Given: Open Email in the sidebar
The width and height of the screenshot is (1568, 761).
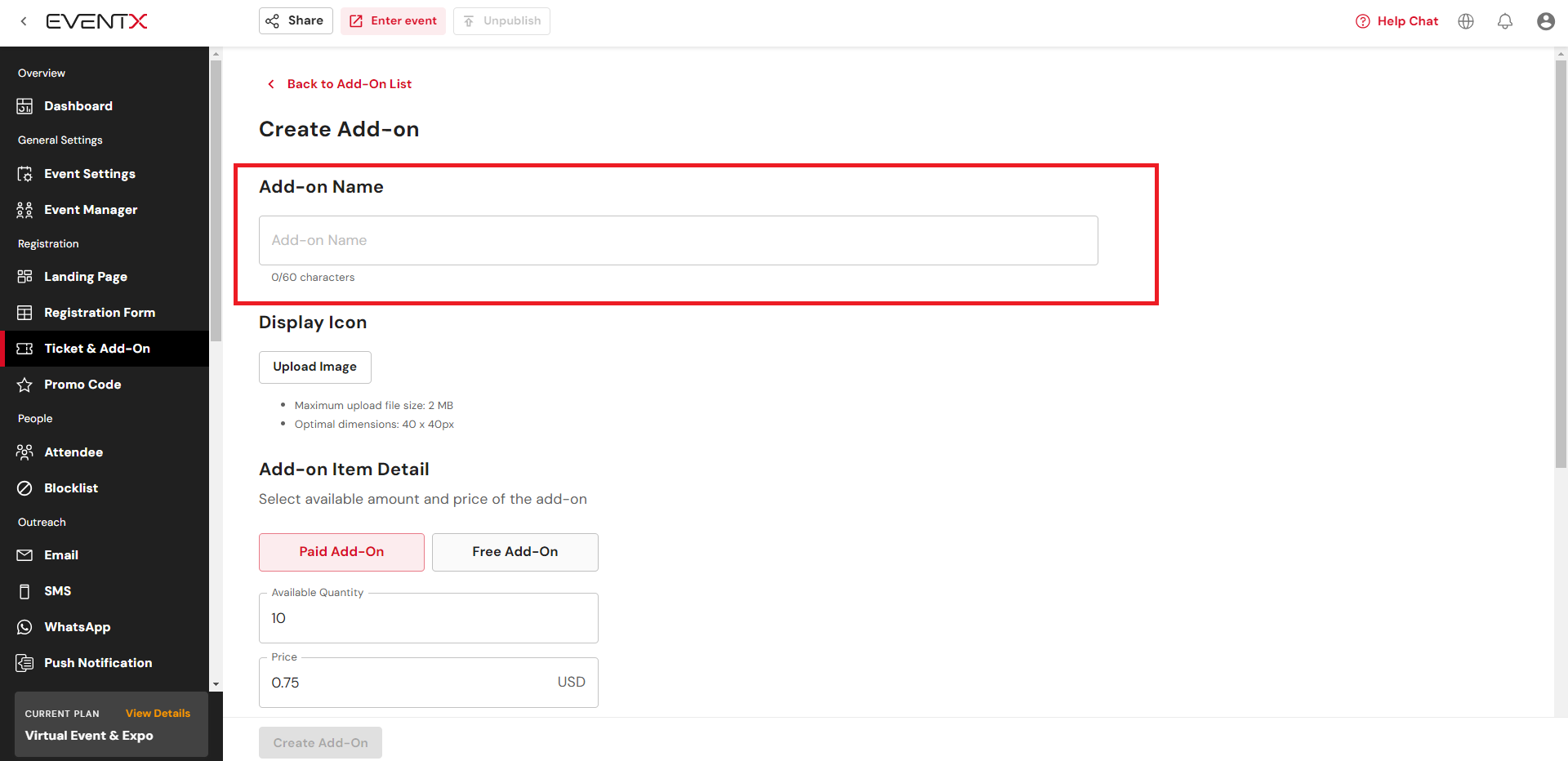Looking at the screenshot, I should pos(105,555).
